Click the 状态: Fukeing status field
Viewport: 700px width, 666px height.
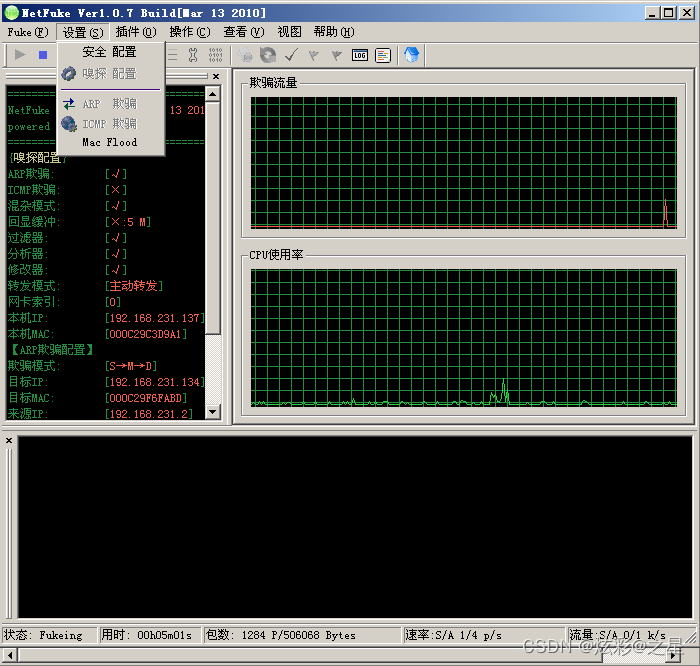pos(50,635)
